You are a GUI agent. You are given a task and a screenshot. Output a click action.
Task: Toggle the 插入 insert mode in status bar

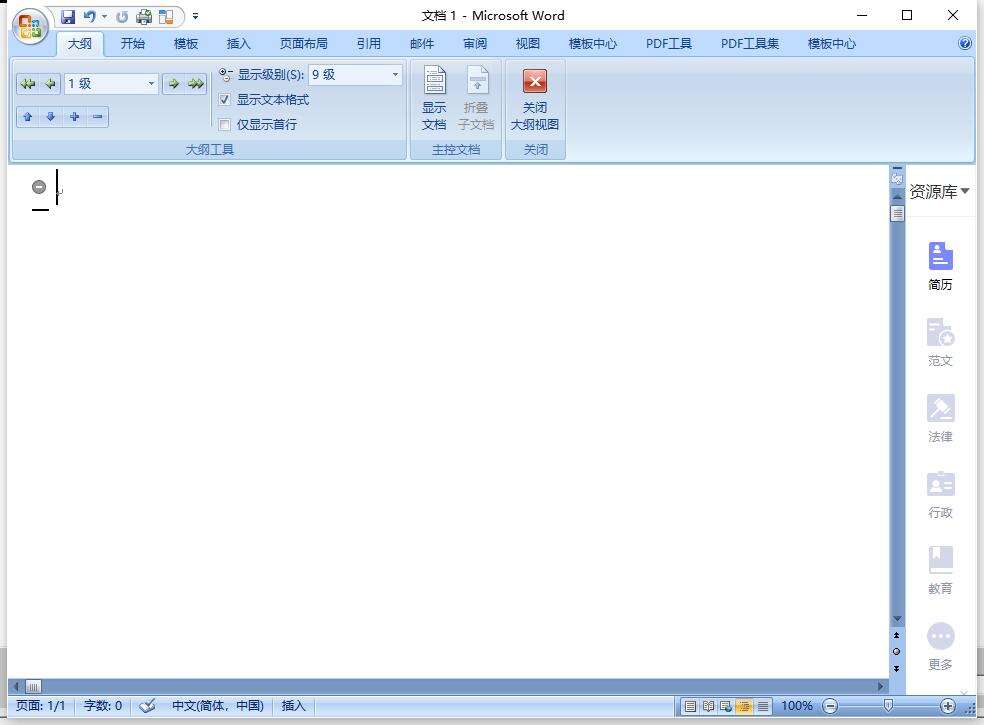pyautogui.click(x=293, y=706)
